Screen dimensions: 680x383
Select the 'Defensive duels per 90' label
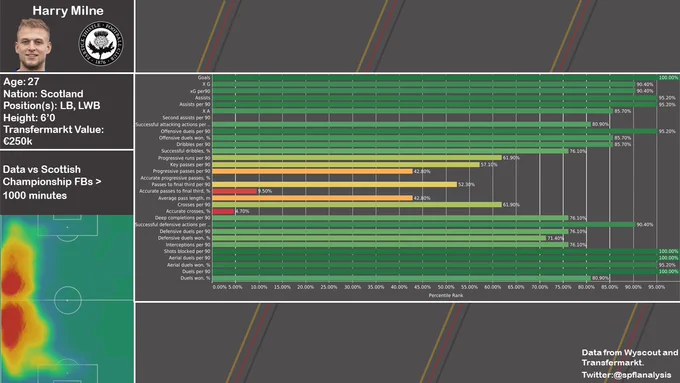(185, 231)
